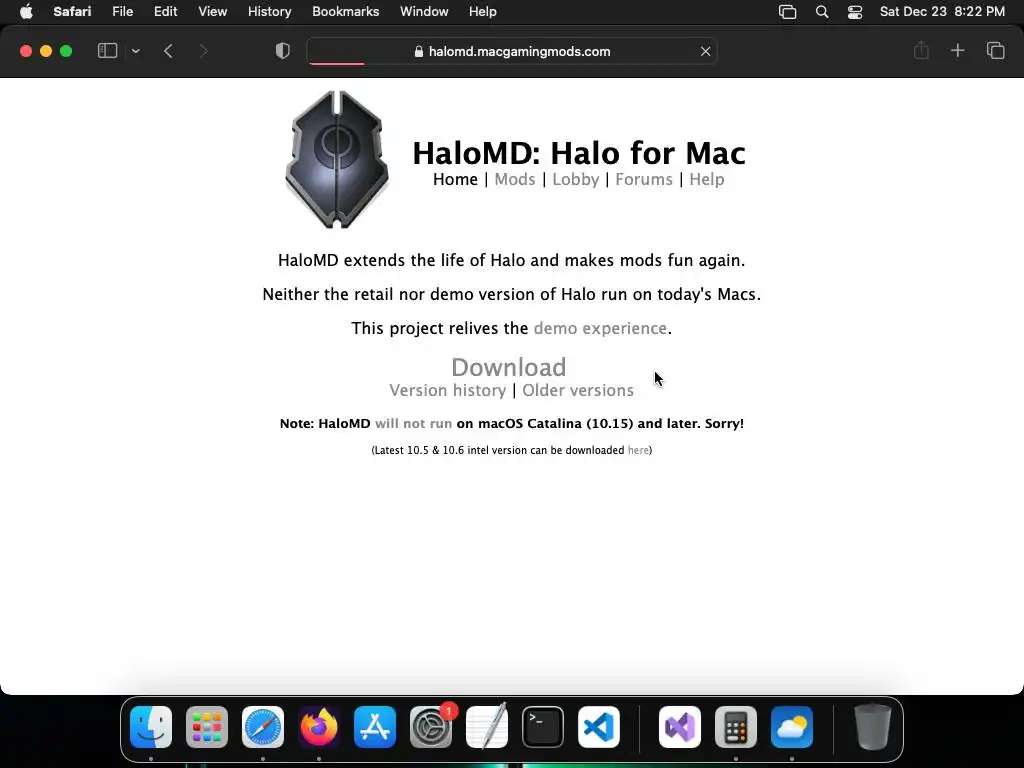
Task: Open Weather app from the Dock
Action: (792, 727)
